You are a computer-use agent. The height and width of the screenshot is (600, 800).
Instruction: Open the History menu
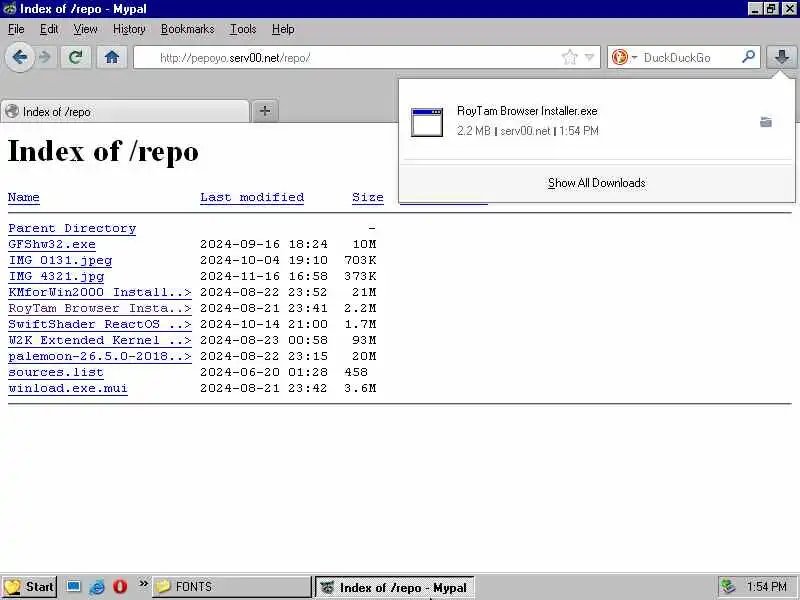pos(129,29)
